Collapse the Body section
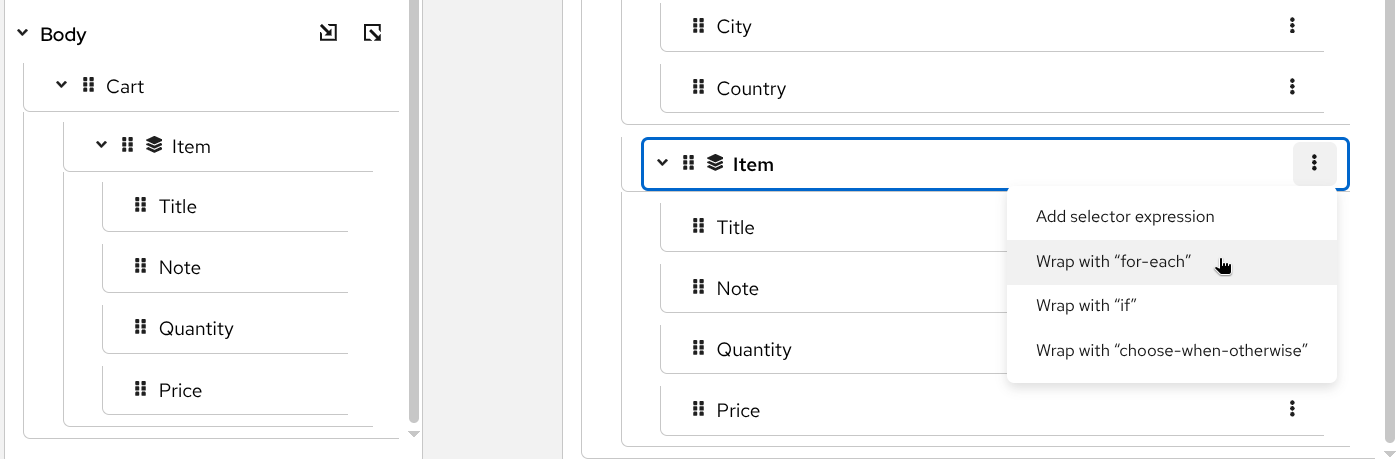The image size is (1397, 459). click(x=22, y=34)
